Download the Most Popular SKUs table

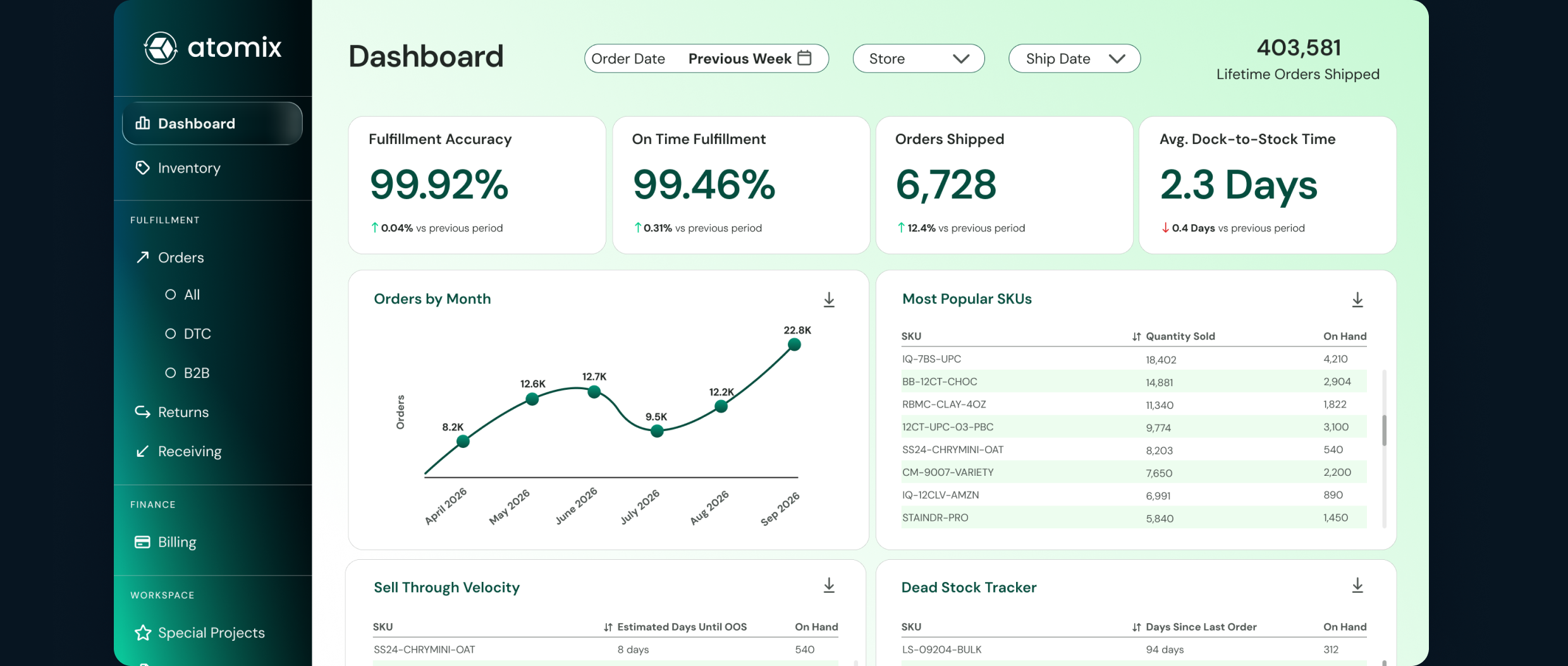[1357, 300]
